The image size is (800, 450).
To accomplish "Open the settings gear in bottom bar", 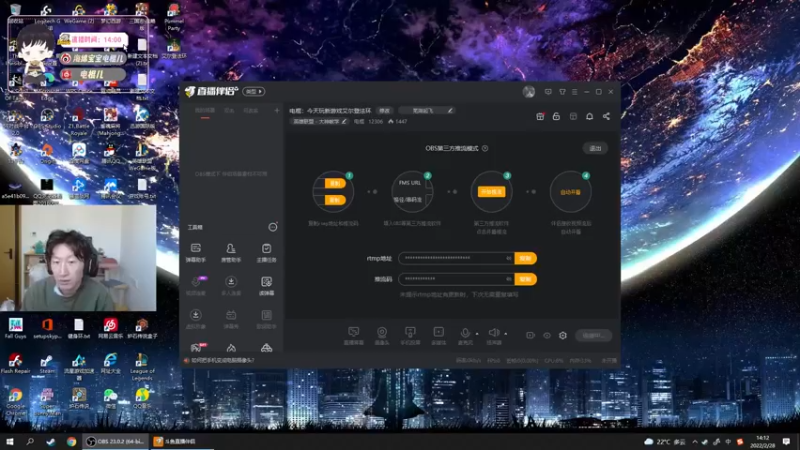I will (x=563, y=335).
